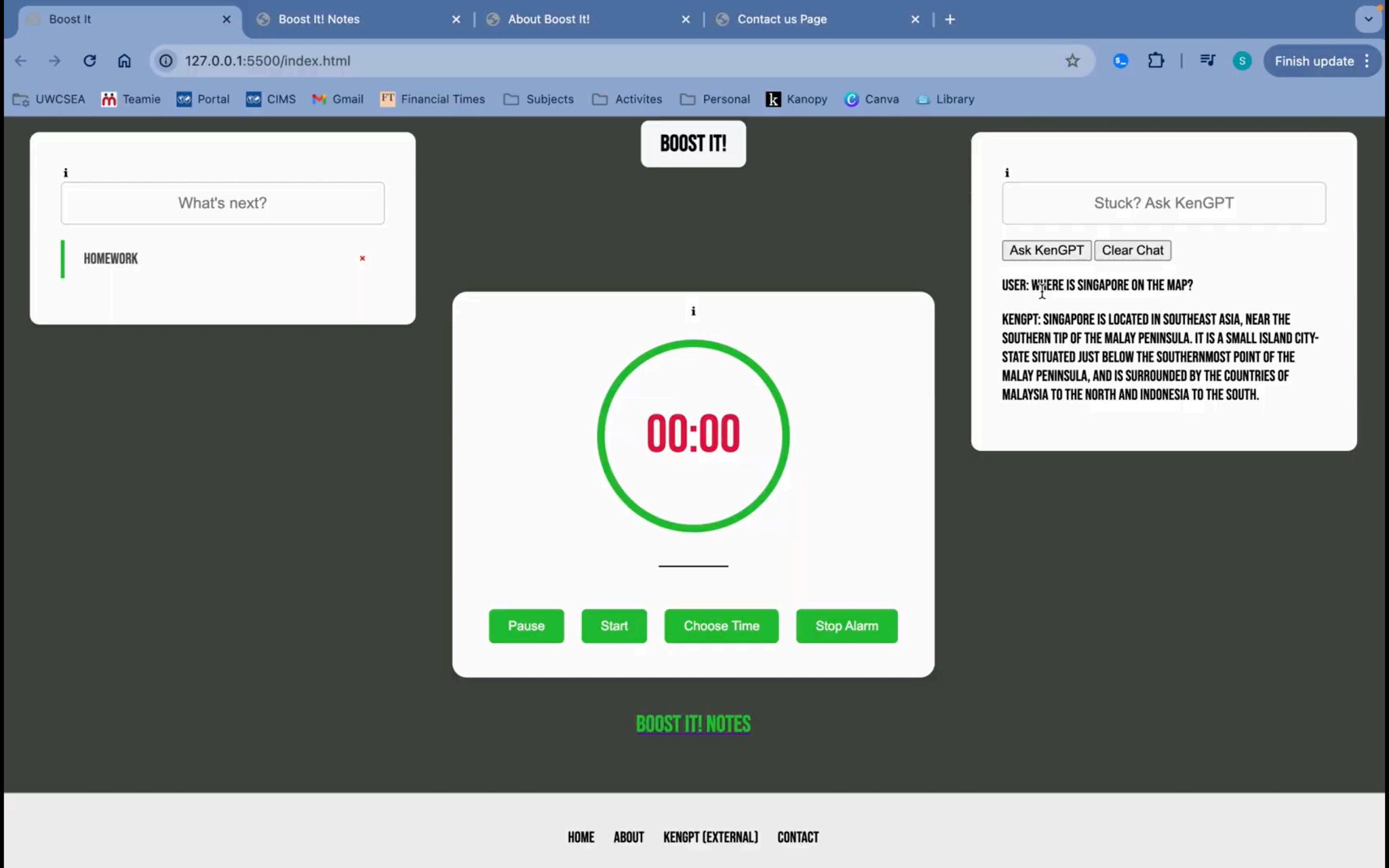Open the media control icon in toolbar
The height and width of the screenshot is (868, 1389).
click(1207, 61)
